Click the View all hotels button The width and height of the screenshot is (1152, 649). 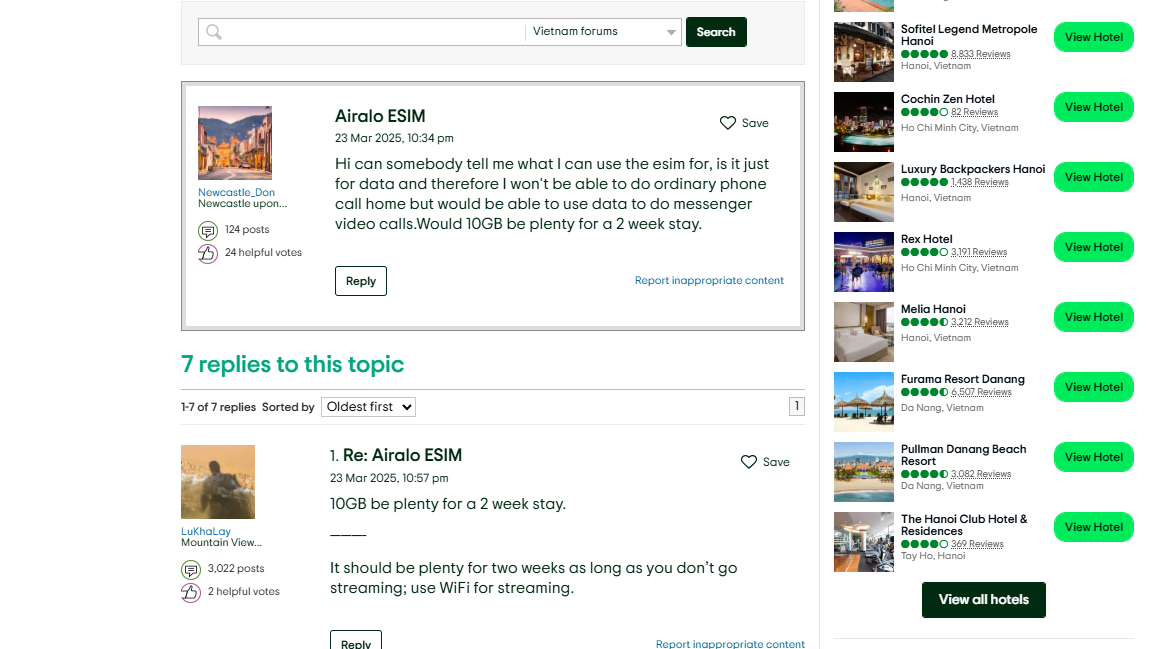[x=984, y=600]
